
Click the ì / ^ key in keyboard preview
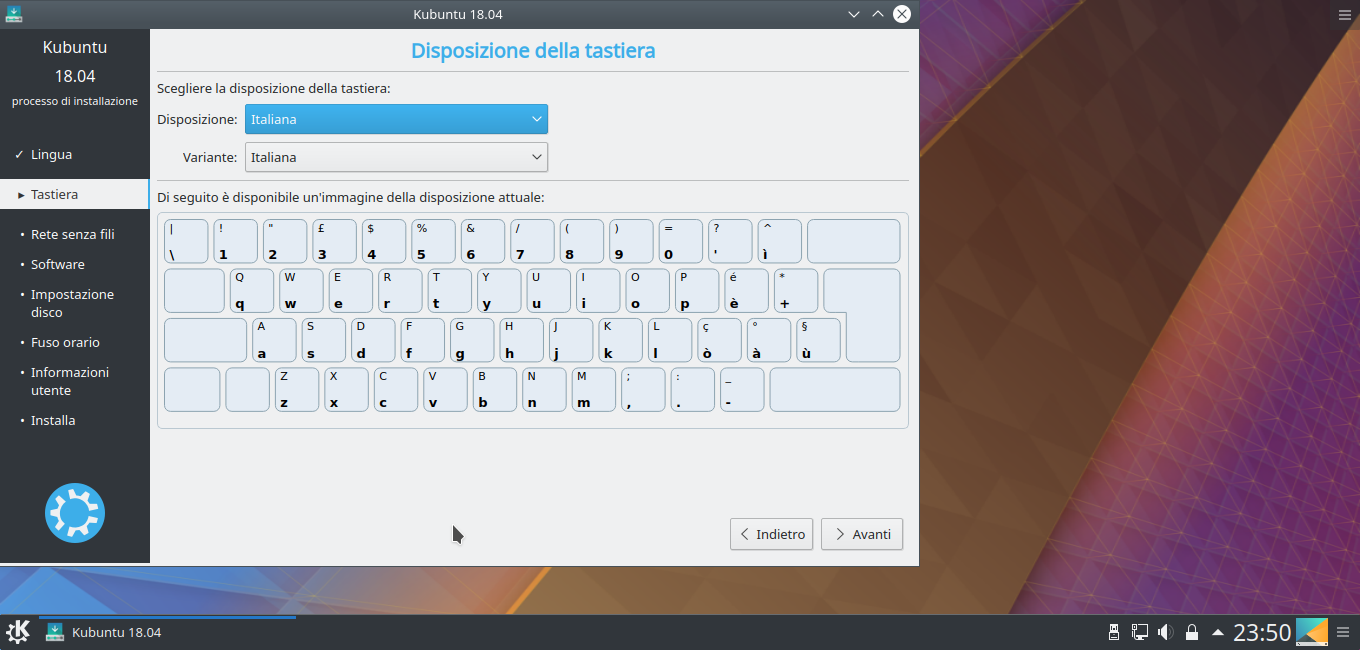[x=780, y=241]
